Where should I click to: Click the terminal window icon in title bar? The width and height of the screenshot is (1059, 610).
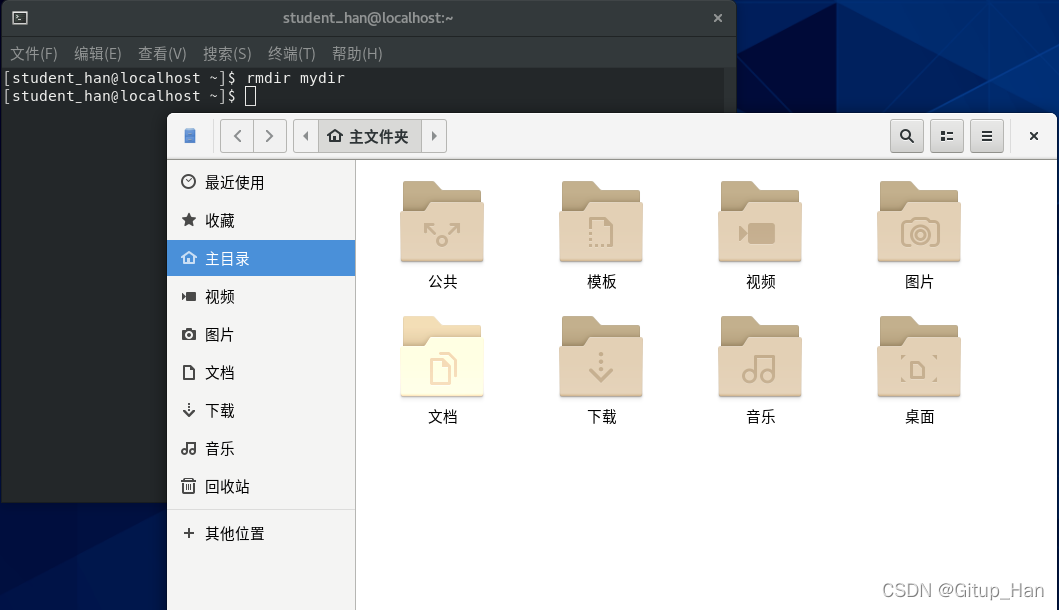(x=20, y=18)
